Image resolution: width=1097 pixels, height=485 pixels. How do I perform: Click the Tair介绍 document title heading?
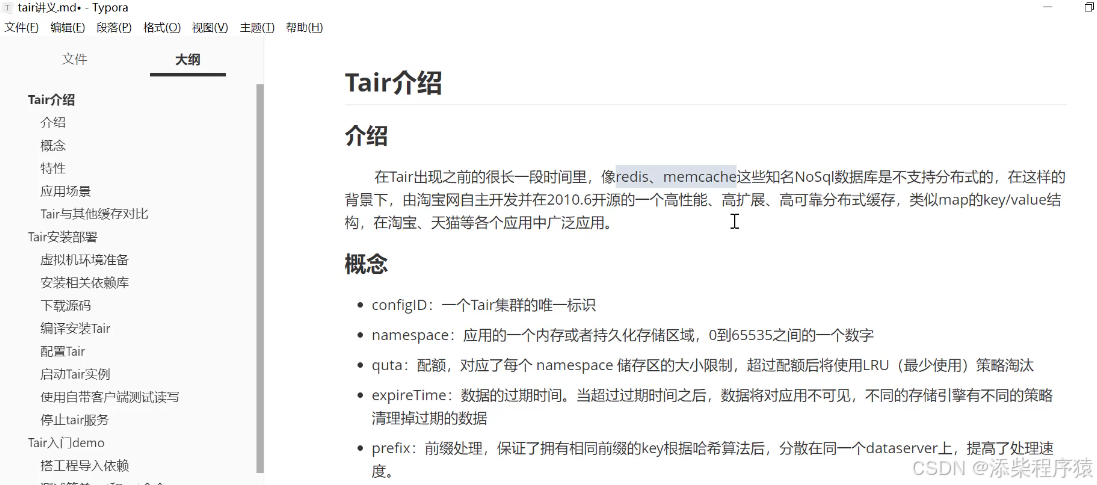(393, 83)
